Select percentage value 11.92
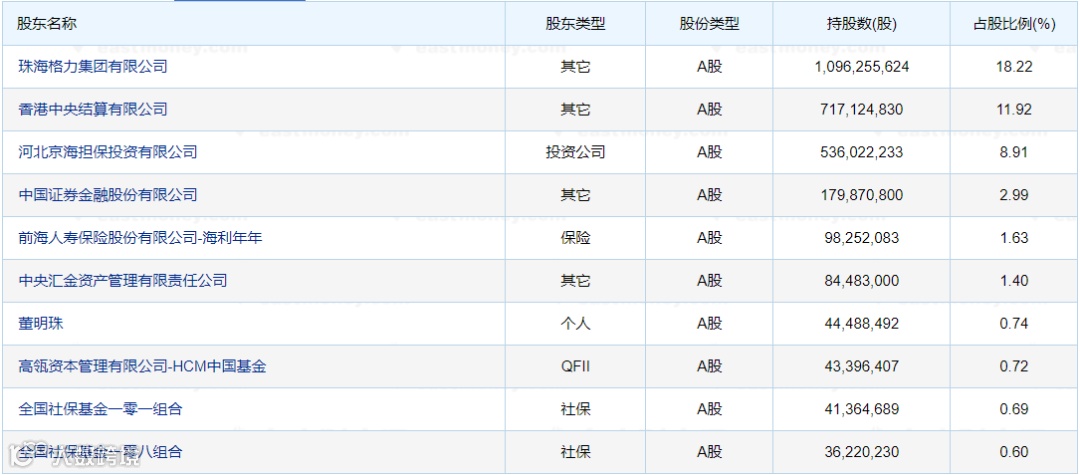 [x=1014, y=109]
